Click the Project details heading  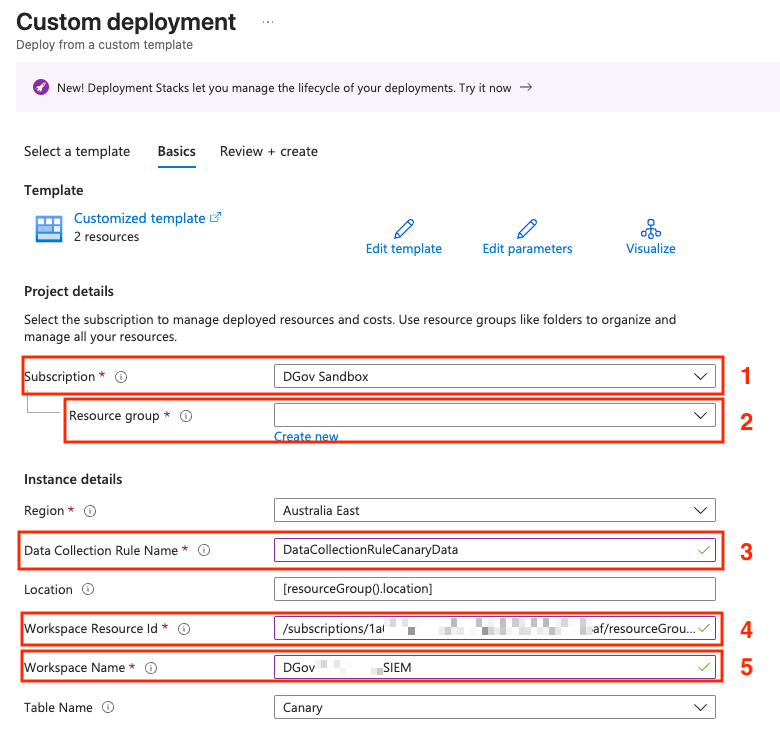pos(69,291)
